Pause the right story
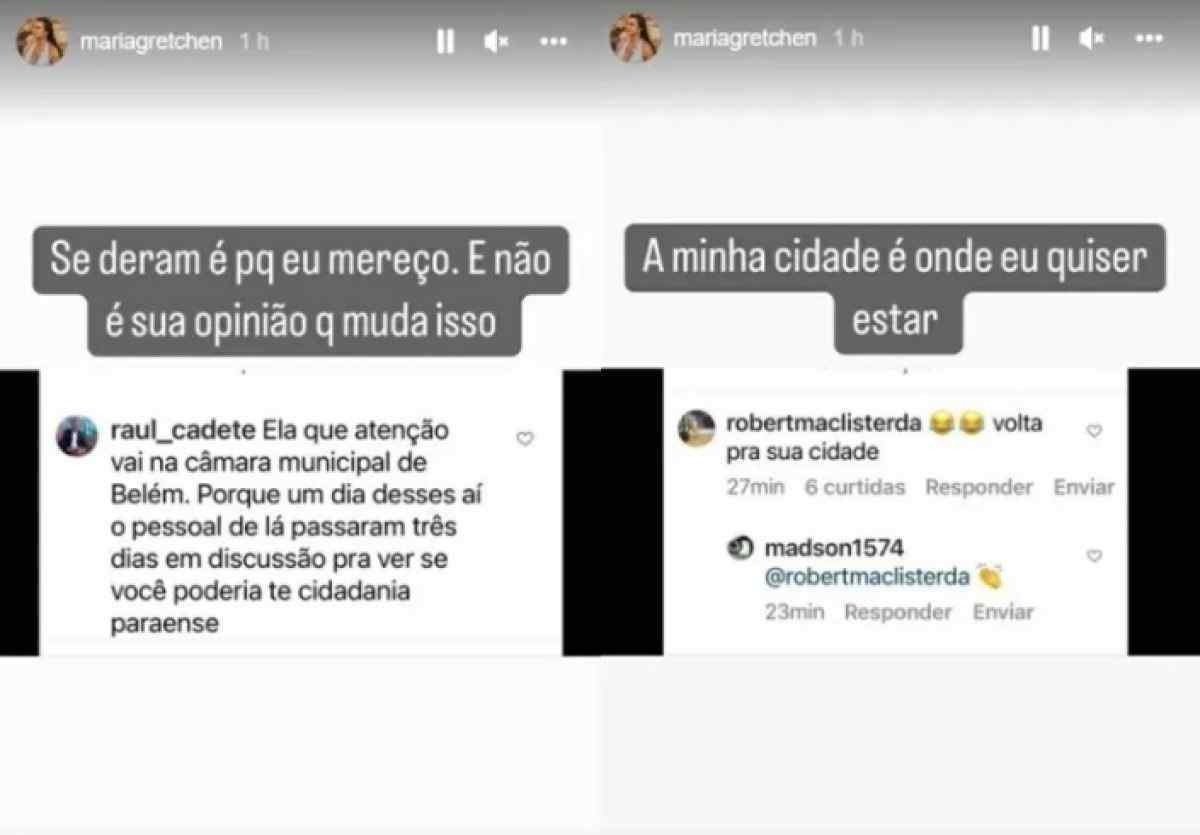1200x835 pixels. [x=1040, y=39]
